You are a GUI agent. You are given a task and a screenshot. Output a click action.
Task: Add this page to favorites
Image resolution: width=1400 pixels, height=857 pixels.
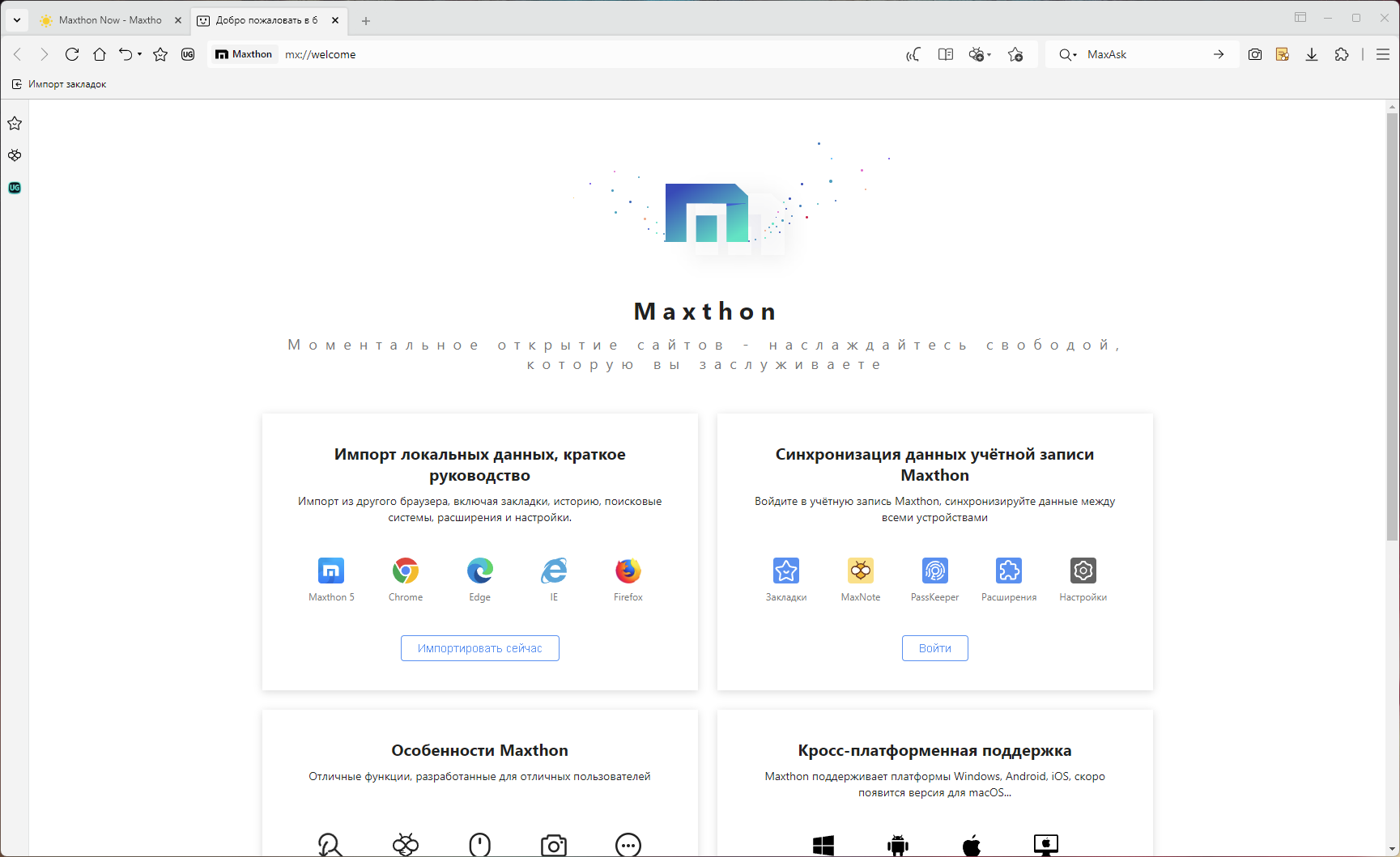pyautogui.click(x=1015, y=54)
